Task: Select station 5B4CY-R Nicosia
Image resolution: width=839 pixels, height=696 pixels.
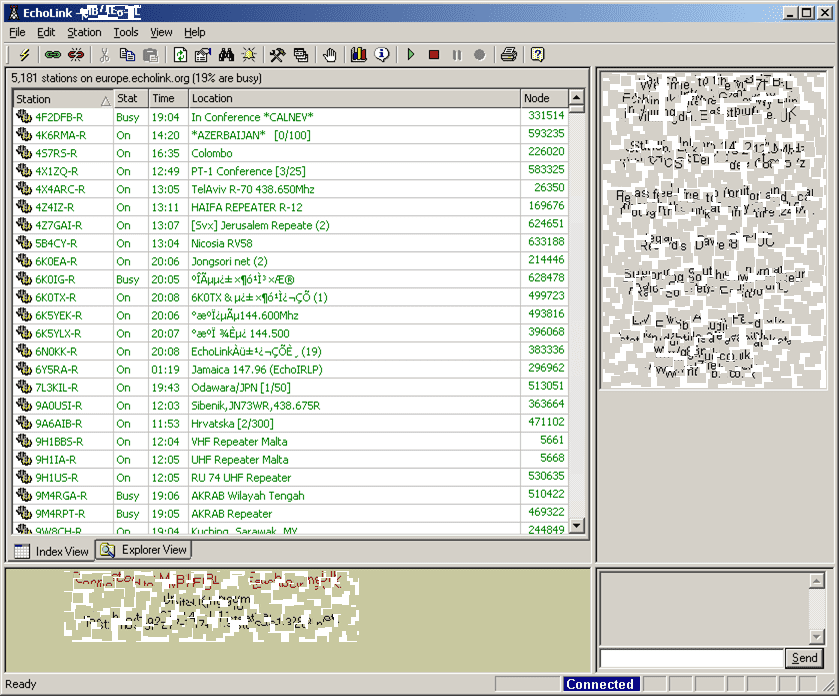Action: coord(291,243)
